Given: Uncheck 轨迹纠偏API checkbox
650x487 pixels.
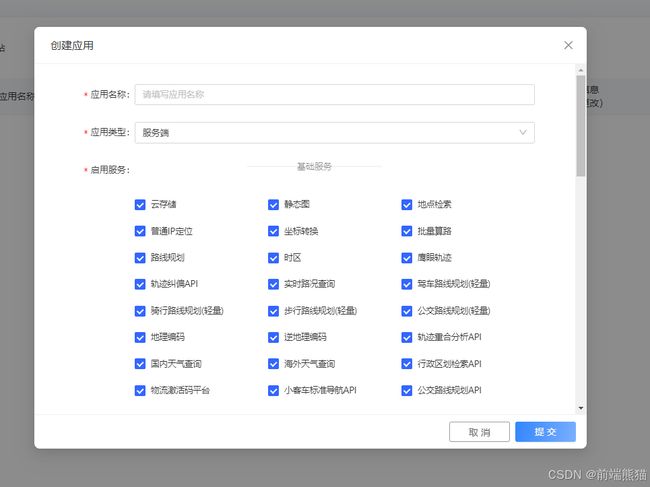Looking at the screenshot, I should [x=140, y=284].
